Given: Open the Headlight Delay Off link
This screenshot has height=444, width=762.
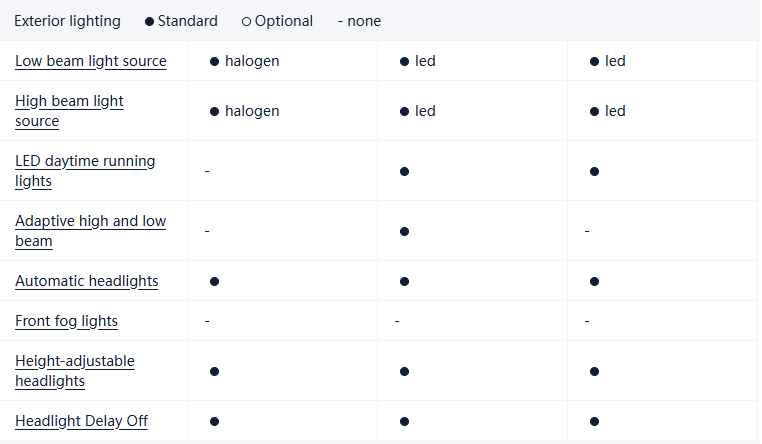Looking at the screenshot, I should click(81, 421).
